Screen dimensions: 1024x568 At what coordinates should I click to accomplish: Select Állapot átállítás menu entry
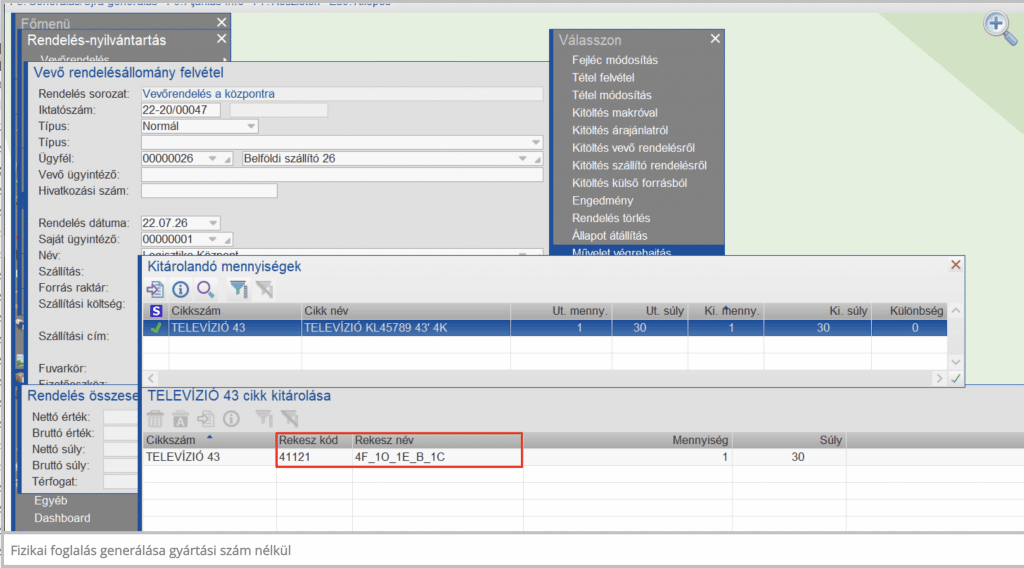[x=609, y=236]
